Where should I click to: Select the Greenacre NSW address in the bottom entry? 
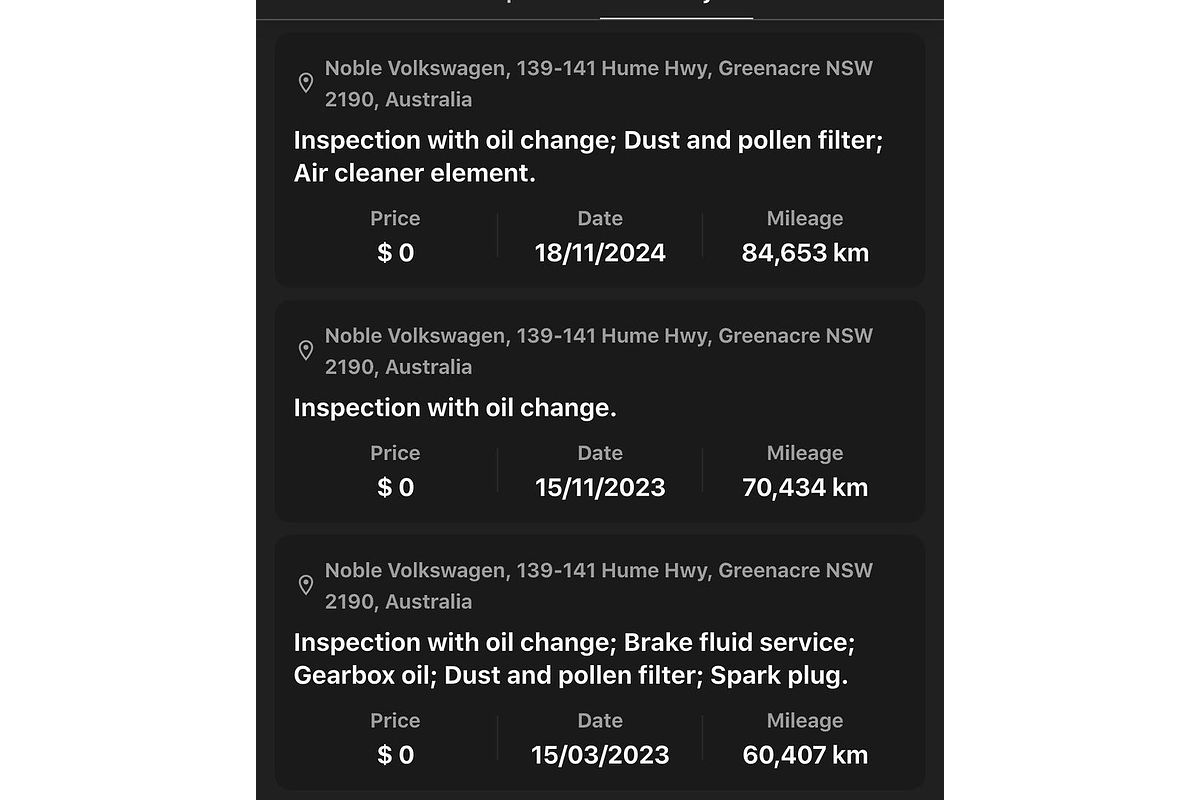[x=598, y=586]
